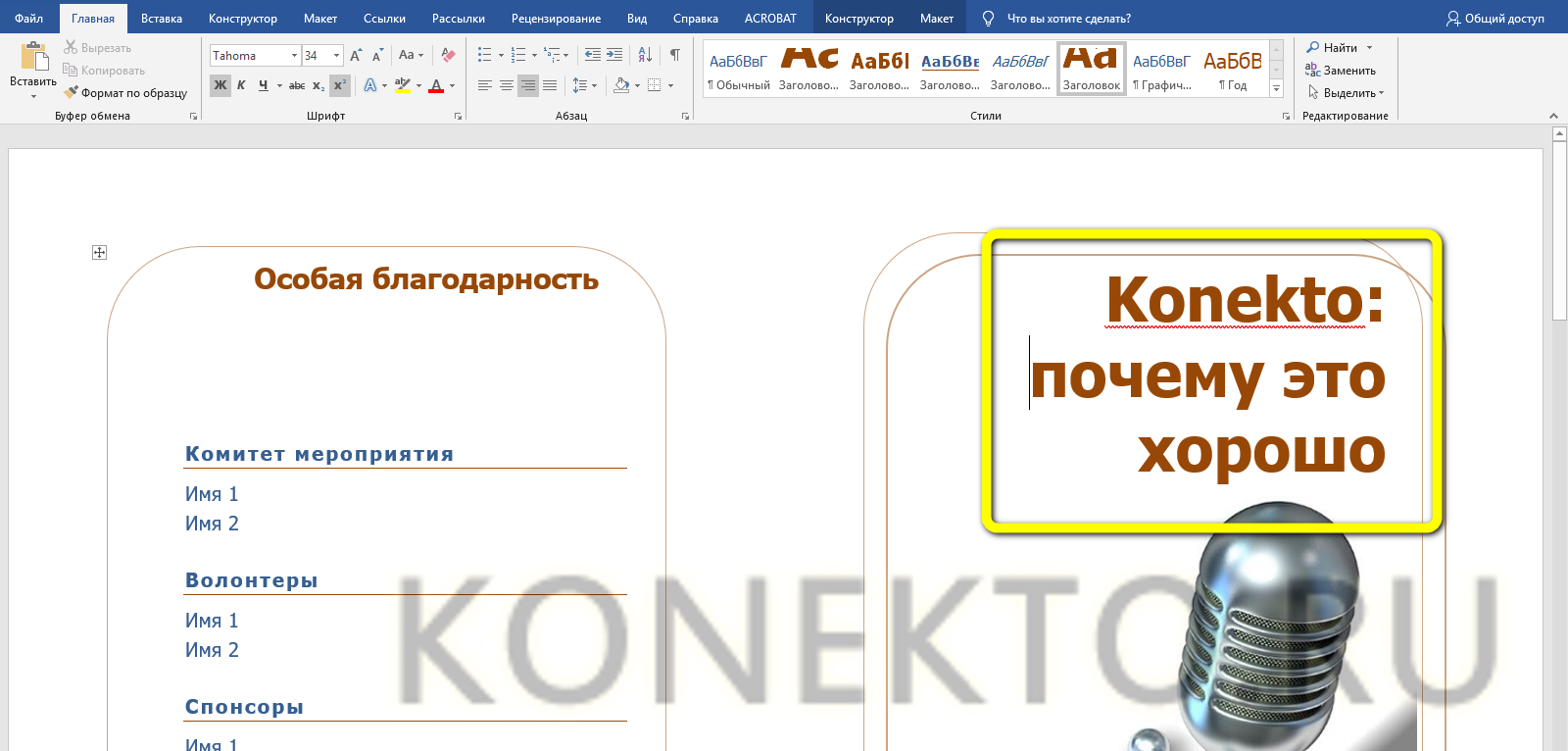Screen dimensions: 1568x751
Task: Open the Tahoma font name dropdown
Action: [x=294, y=56]
